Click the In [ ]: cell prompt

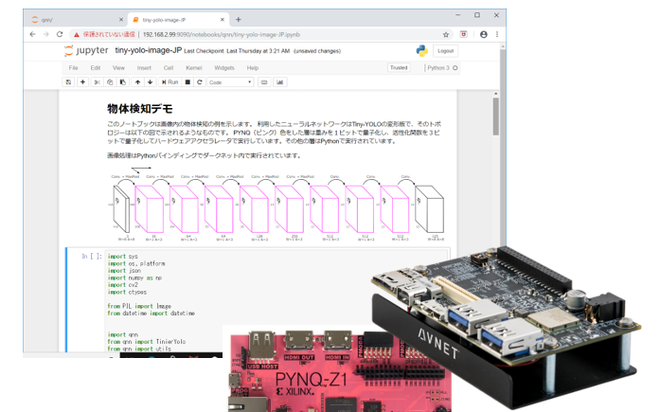[92, 256]
